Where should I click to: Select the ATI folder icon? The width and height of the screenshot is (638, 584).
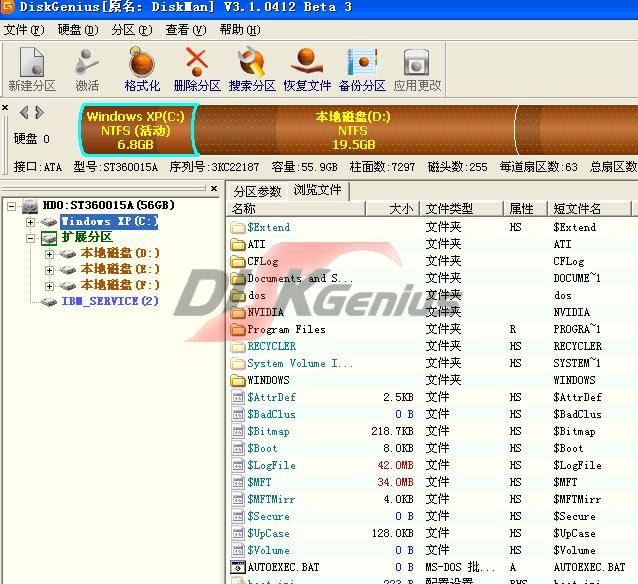point(237,244)
